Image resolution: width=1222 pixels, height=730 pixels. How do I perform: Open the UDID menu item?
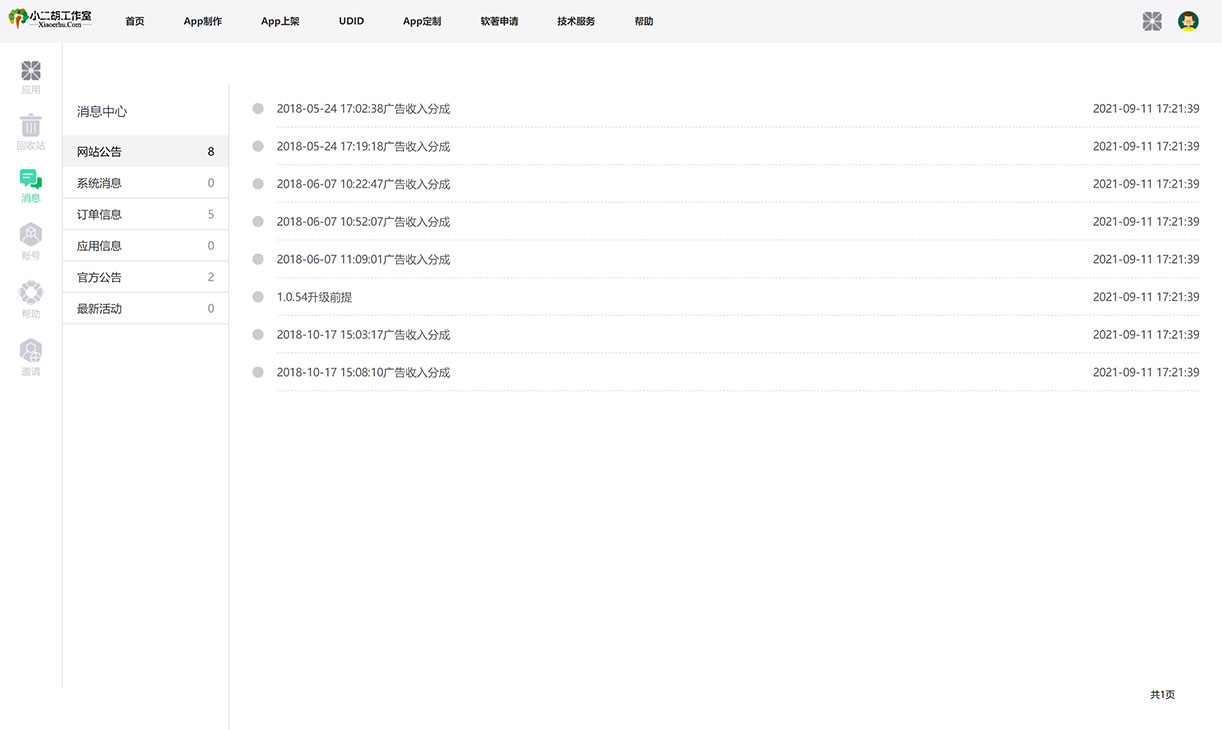351,20
